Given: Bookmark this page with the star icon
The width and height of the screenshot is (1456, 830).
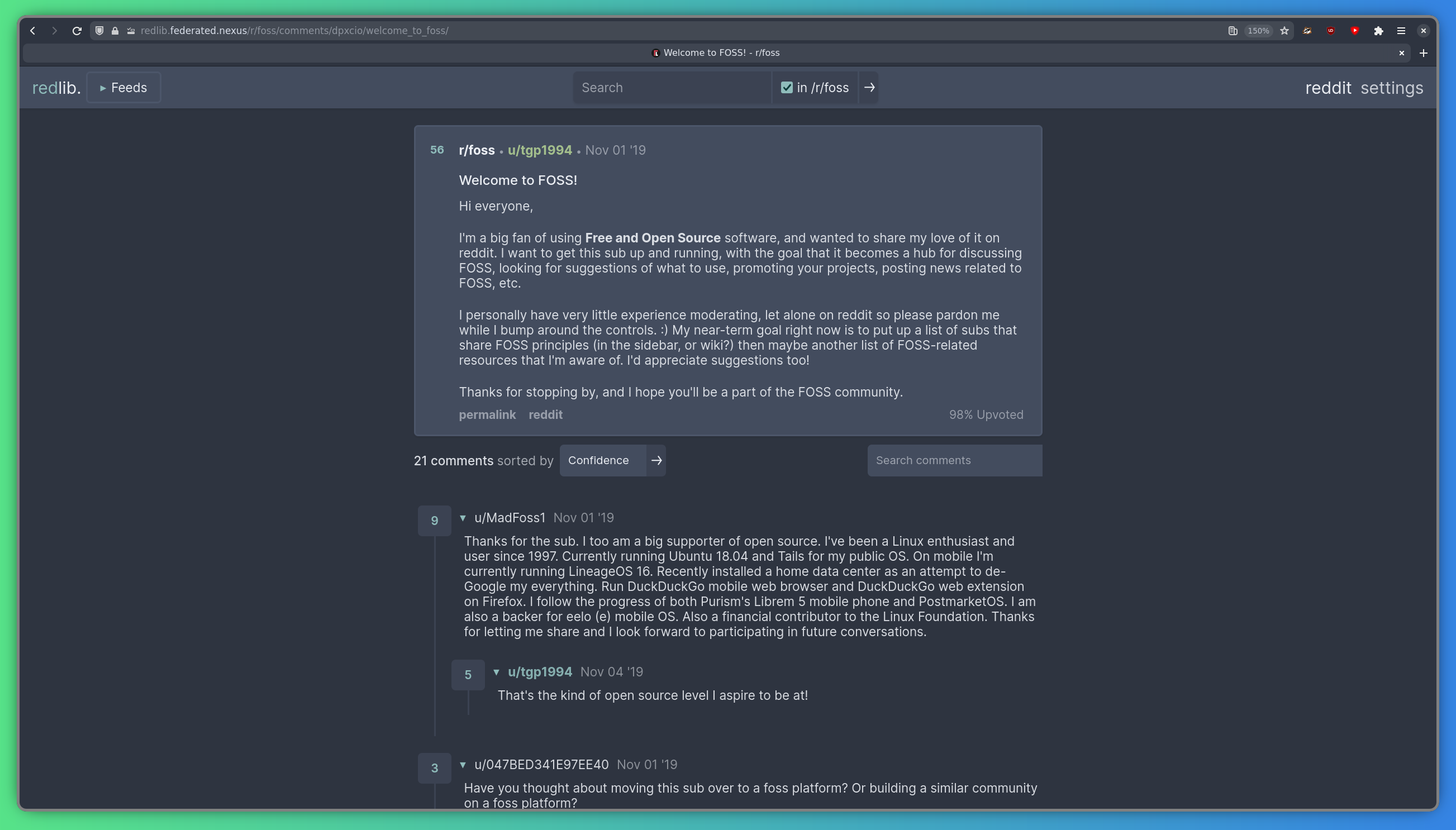Looking at the screenshot, I should coord(1284,31).
